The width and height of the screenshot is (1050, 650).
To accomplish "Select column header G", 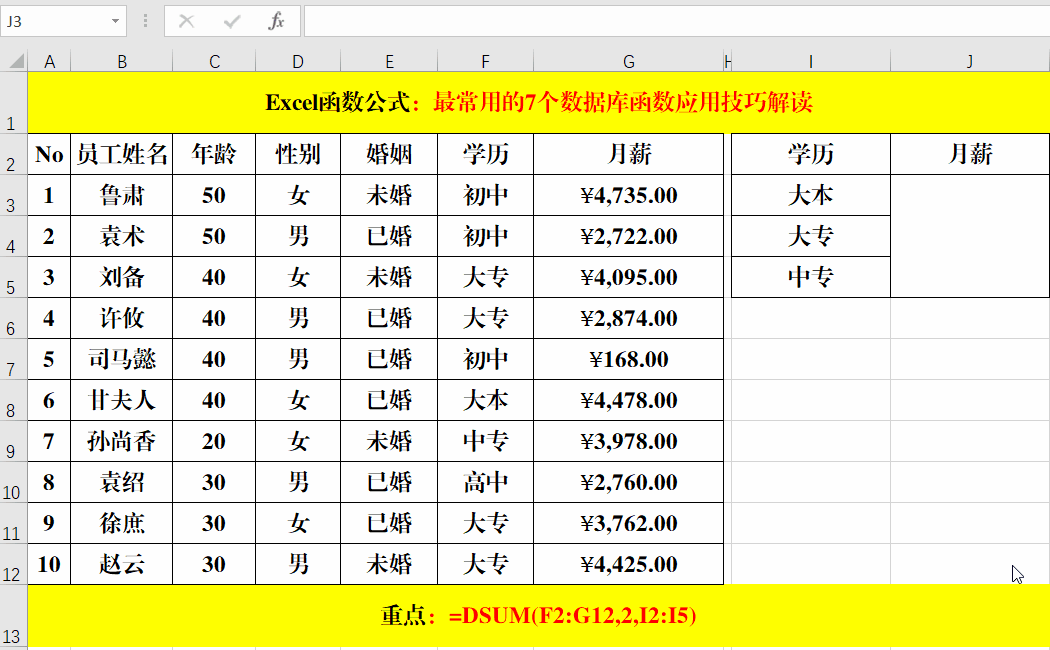I will pyautogui.click(x=628, y=61).
